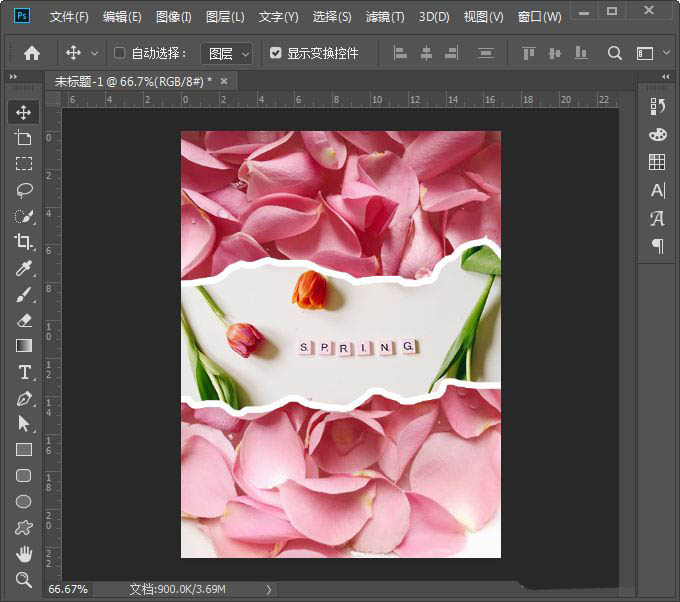Open the 选择(S) menu
This screenshot has height=602, width=680.
click(332, 16)
